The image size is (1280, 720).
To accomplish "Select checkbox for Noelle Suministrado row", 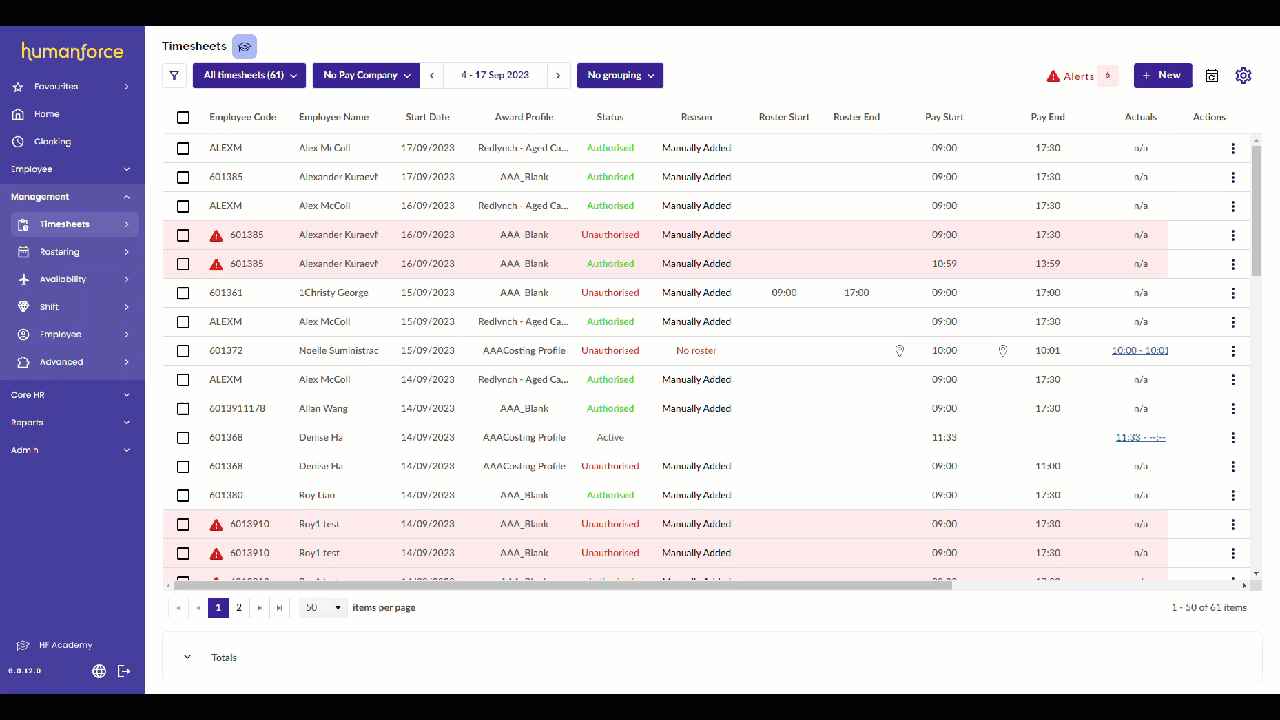I will click(x=183, y=351).
